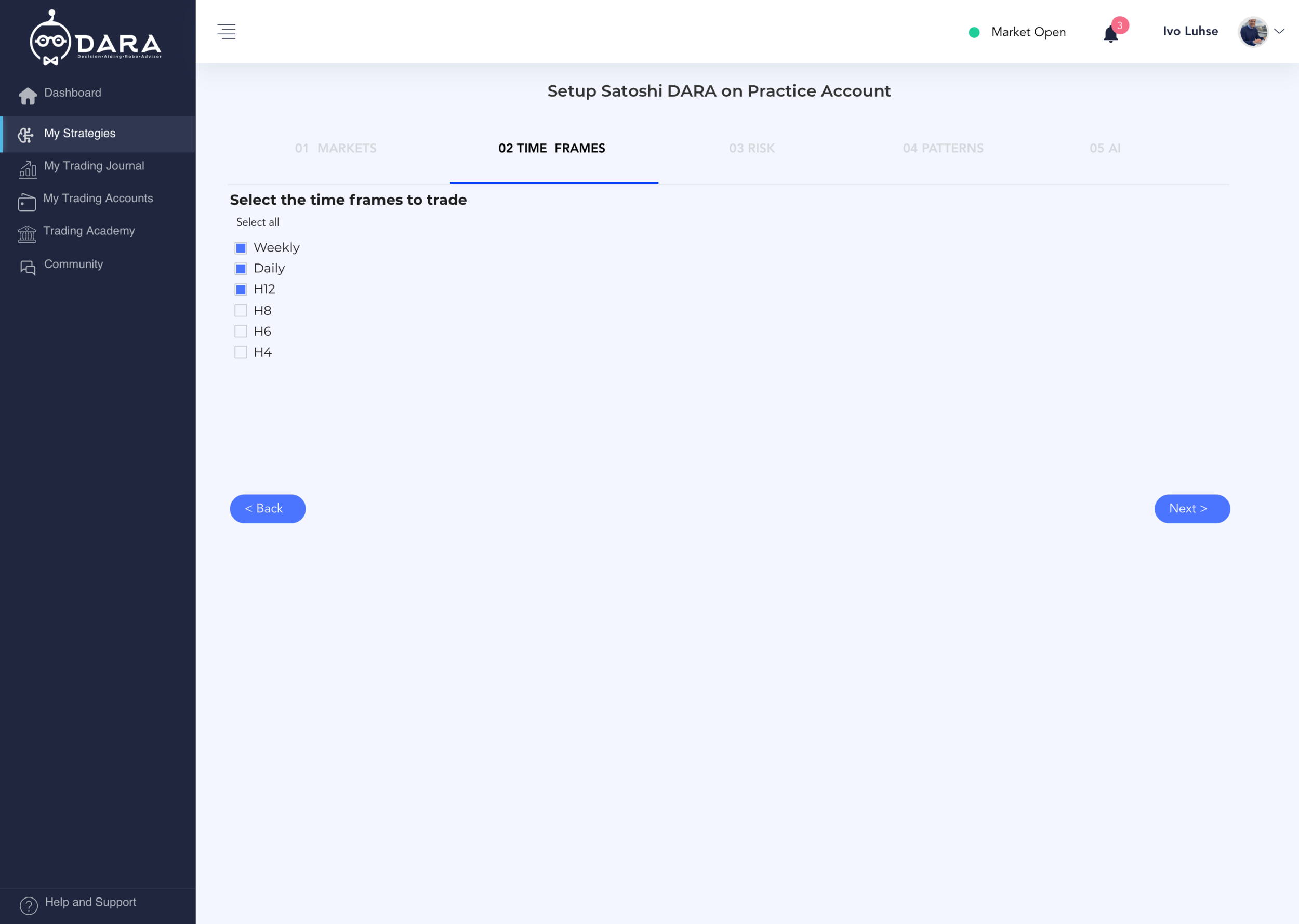The height and width of the screenshot is (924, 1299).
Task: Click the H4 label text
Action: pos(262,352)
